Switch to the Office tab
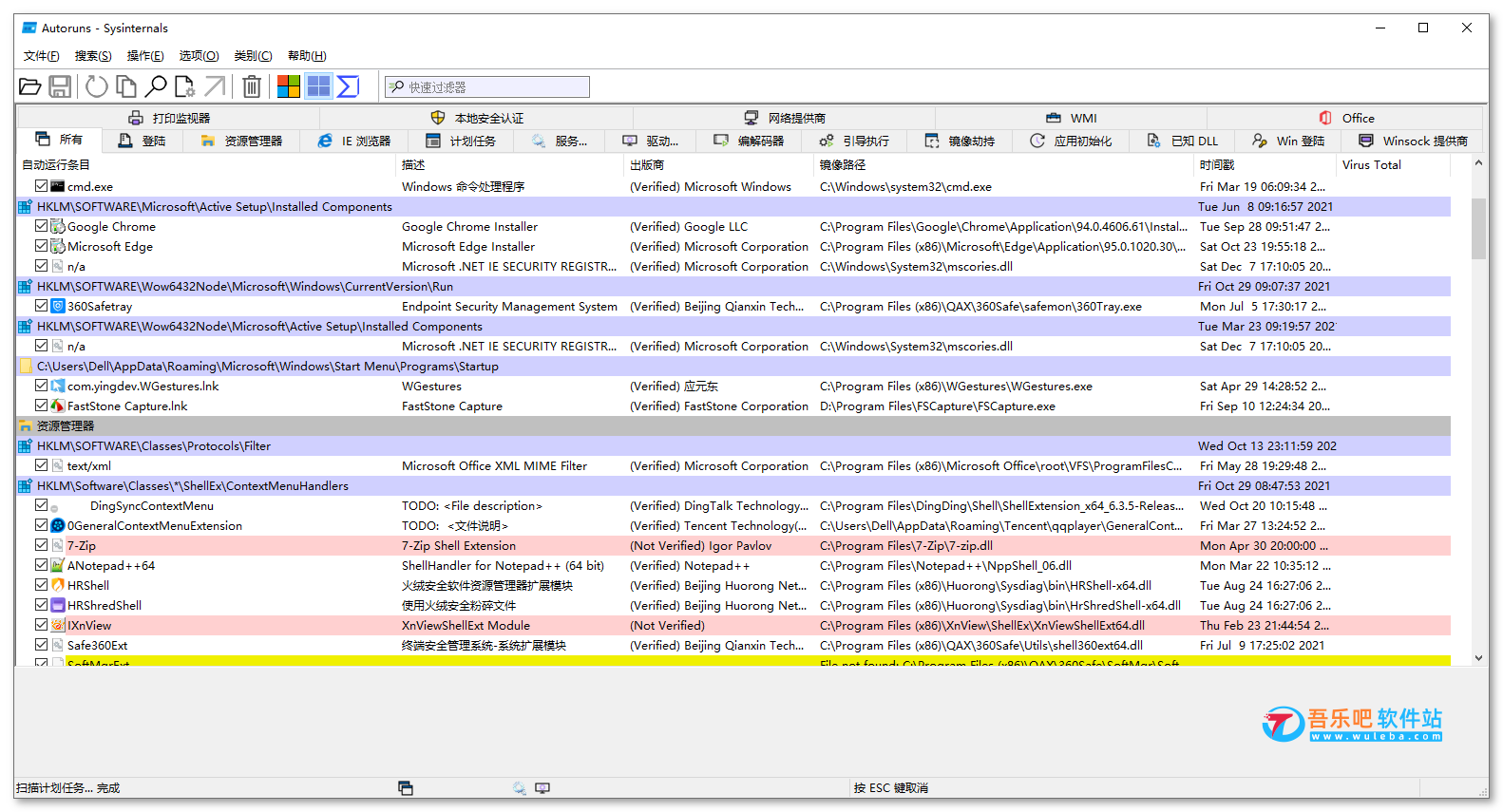Viewport: 1503px width, 812px height. [1346, 118]
